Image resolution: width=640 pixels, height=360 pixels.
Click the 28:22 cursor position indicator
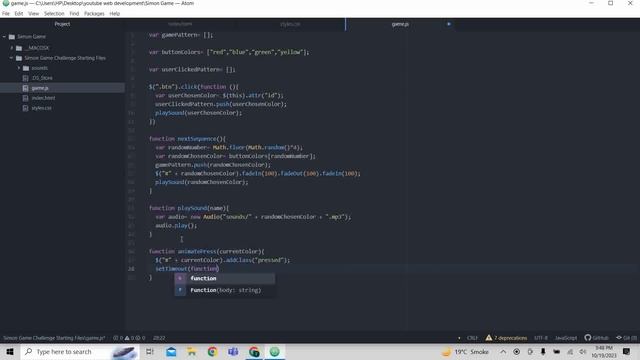click(159, 338)
